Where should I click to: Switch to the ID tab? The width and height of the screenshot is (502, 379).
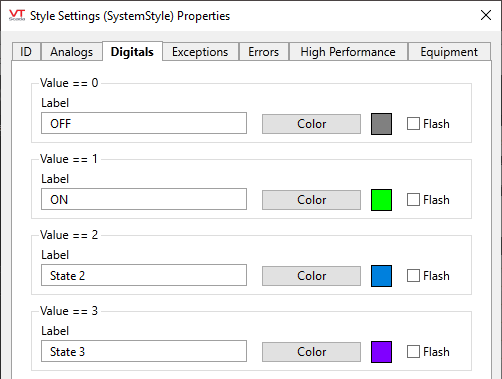click(x=26, y=52)
